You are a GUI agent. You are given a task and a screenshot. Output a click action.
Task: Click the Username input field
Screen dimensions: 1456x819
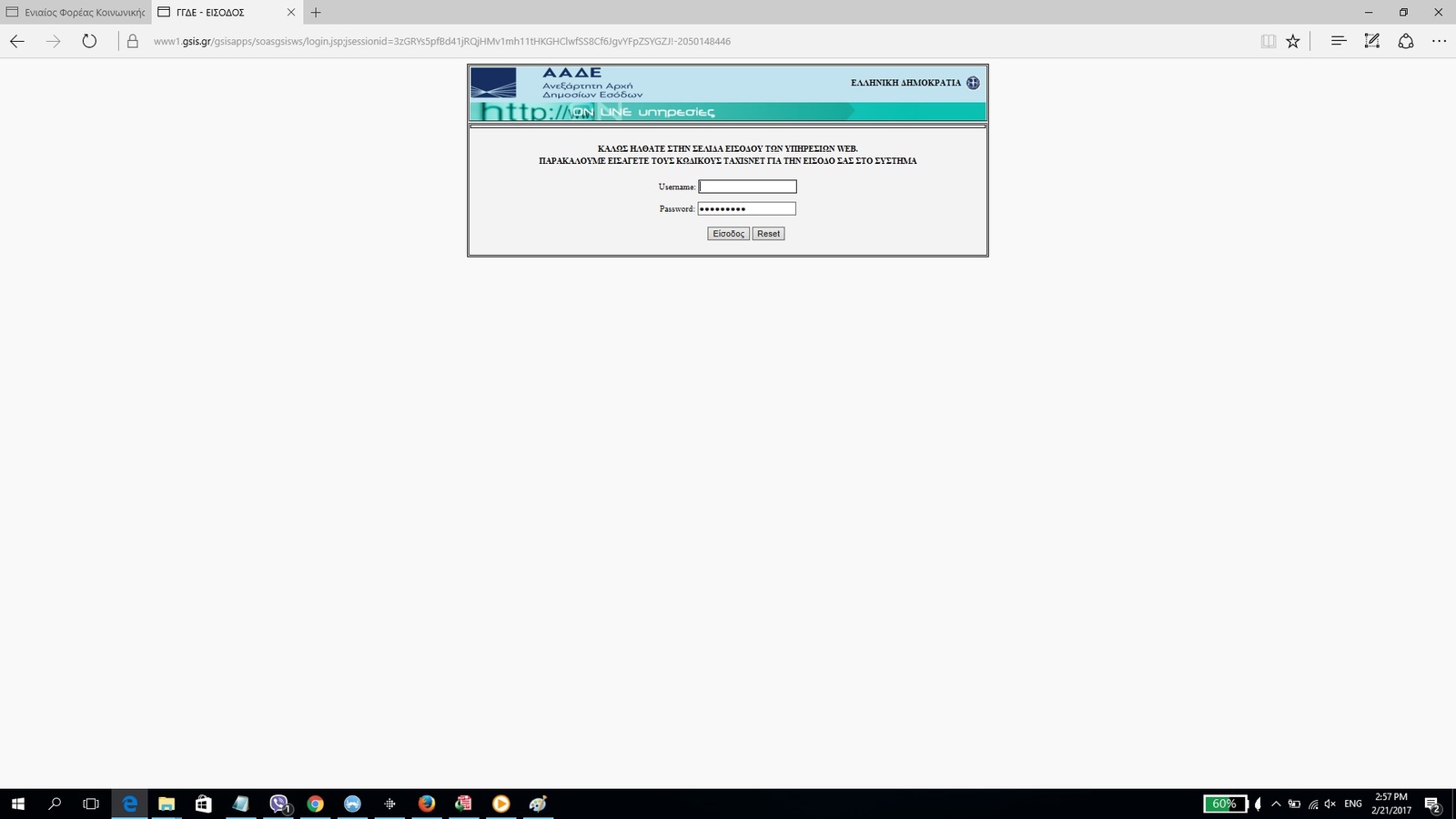(747, 187)
